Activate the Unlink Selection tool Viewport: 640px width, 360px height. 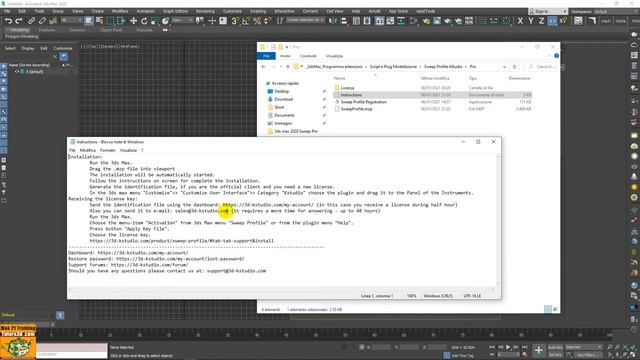(x=42, y=21)
